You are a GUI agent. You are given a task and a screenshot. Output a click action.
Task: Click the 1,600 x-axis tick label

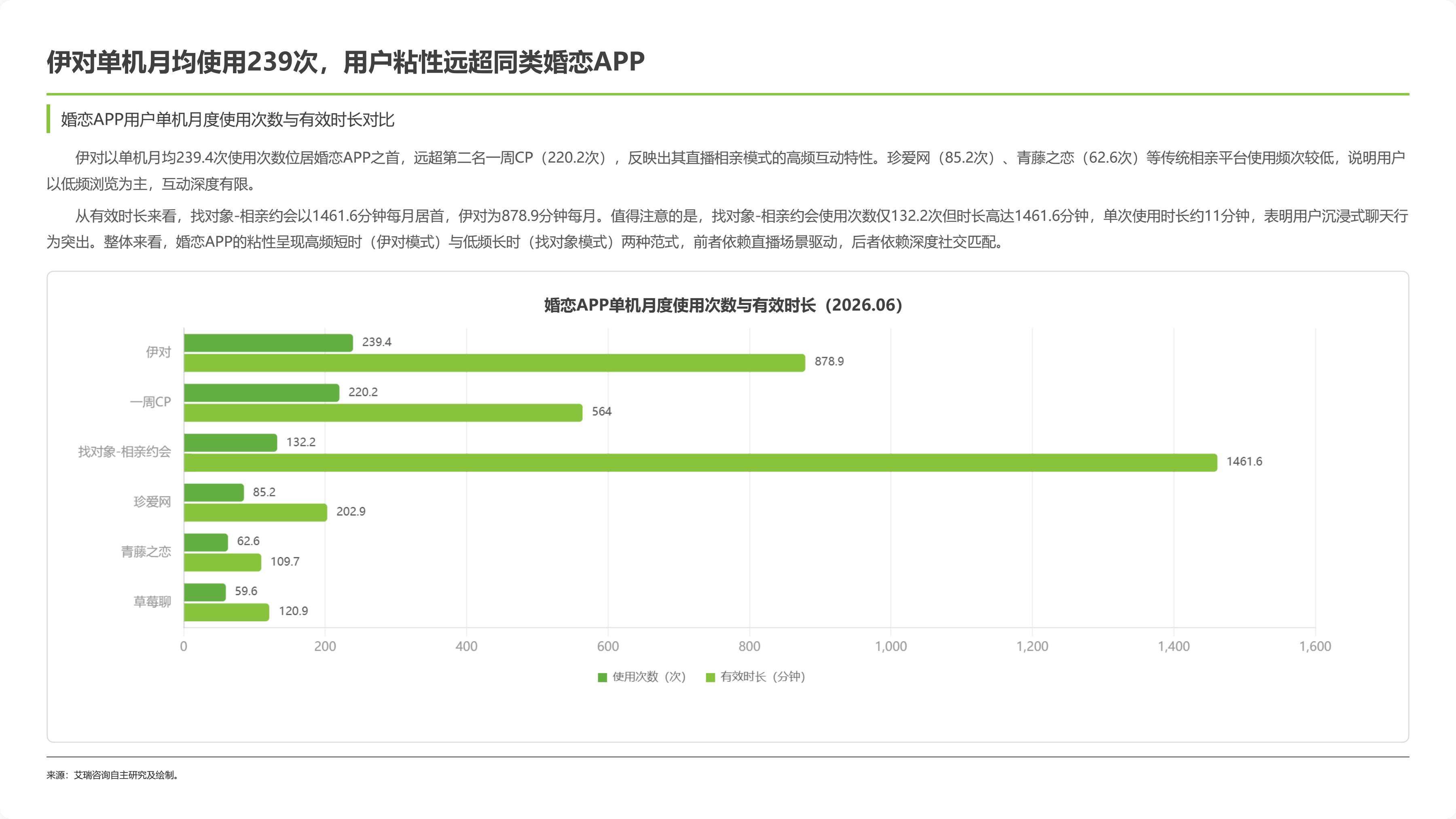pos(1315,647)
